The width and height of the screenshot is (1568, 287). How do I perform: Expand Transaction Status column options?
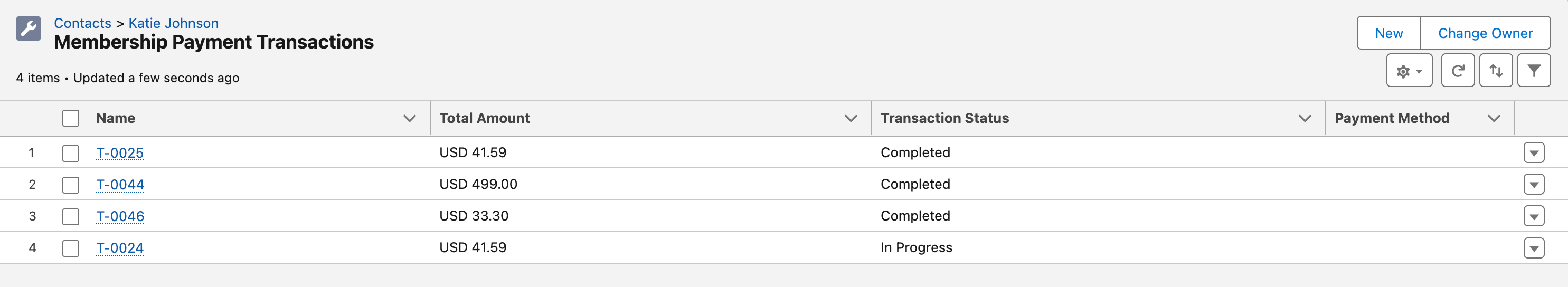click(1305, 118)
